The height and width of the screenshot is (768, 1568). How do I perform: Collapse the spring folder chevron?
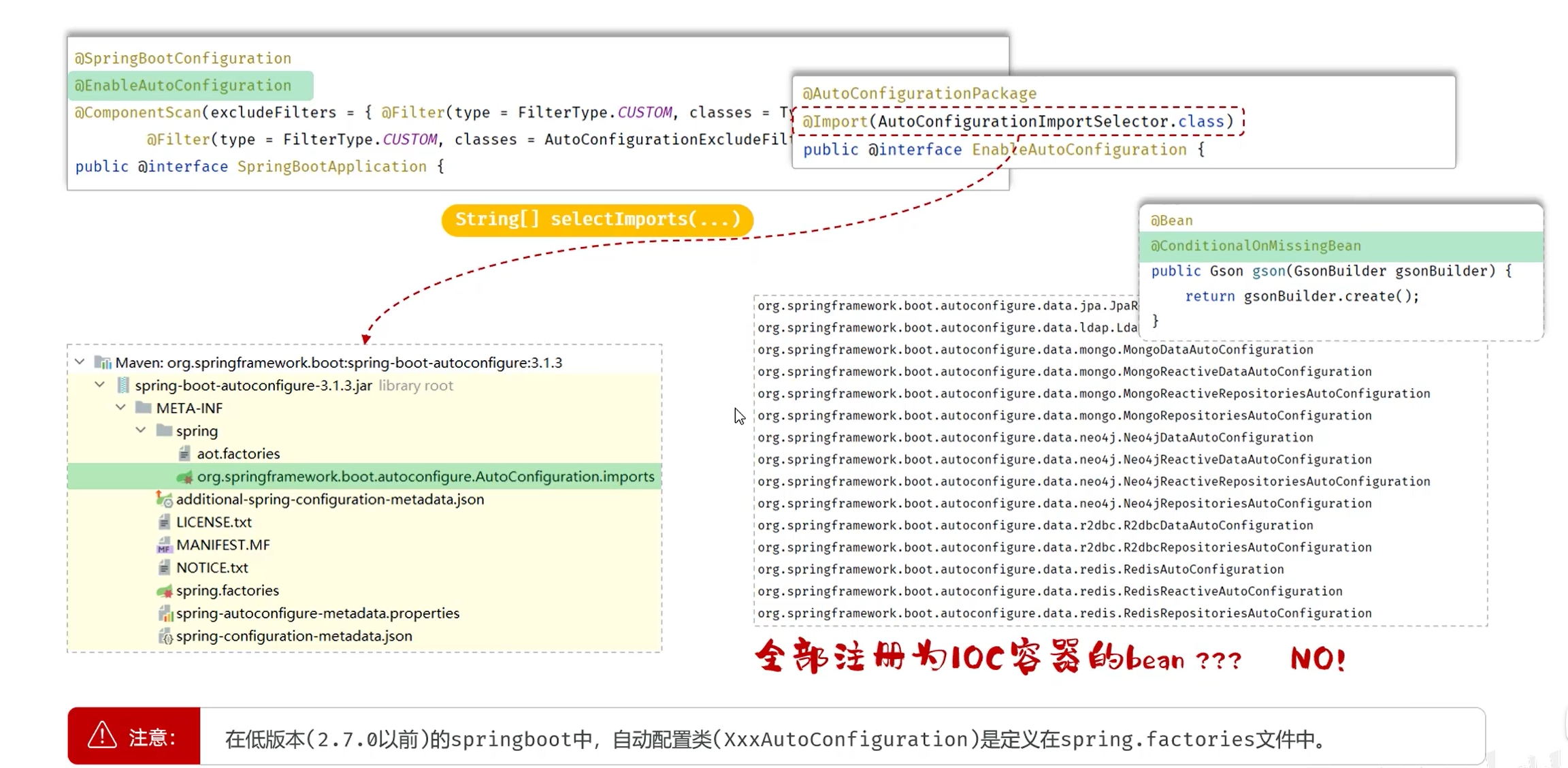[x=141, y=430]
